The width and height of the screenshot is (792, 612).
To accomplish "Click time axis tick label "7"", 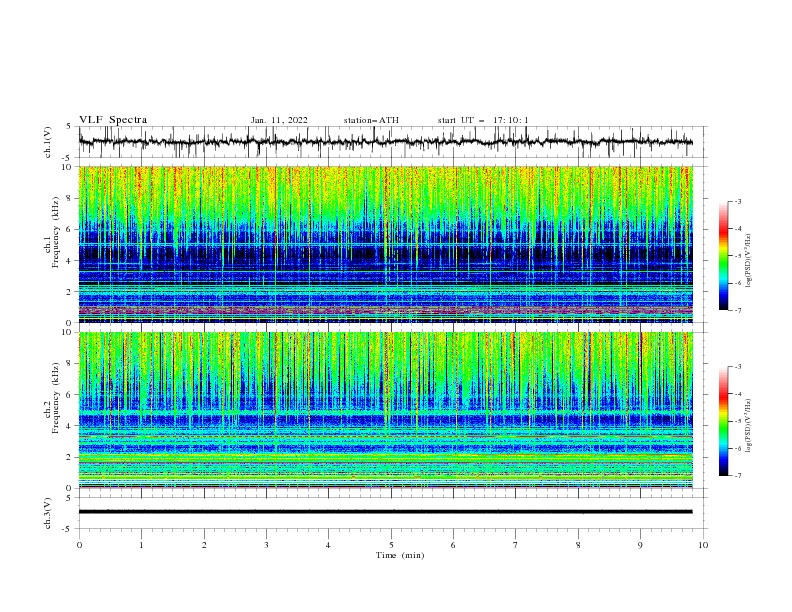I will 516,545.
